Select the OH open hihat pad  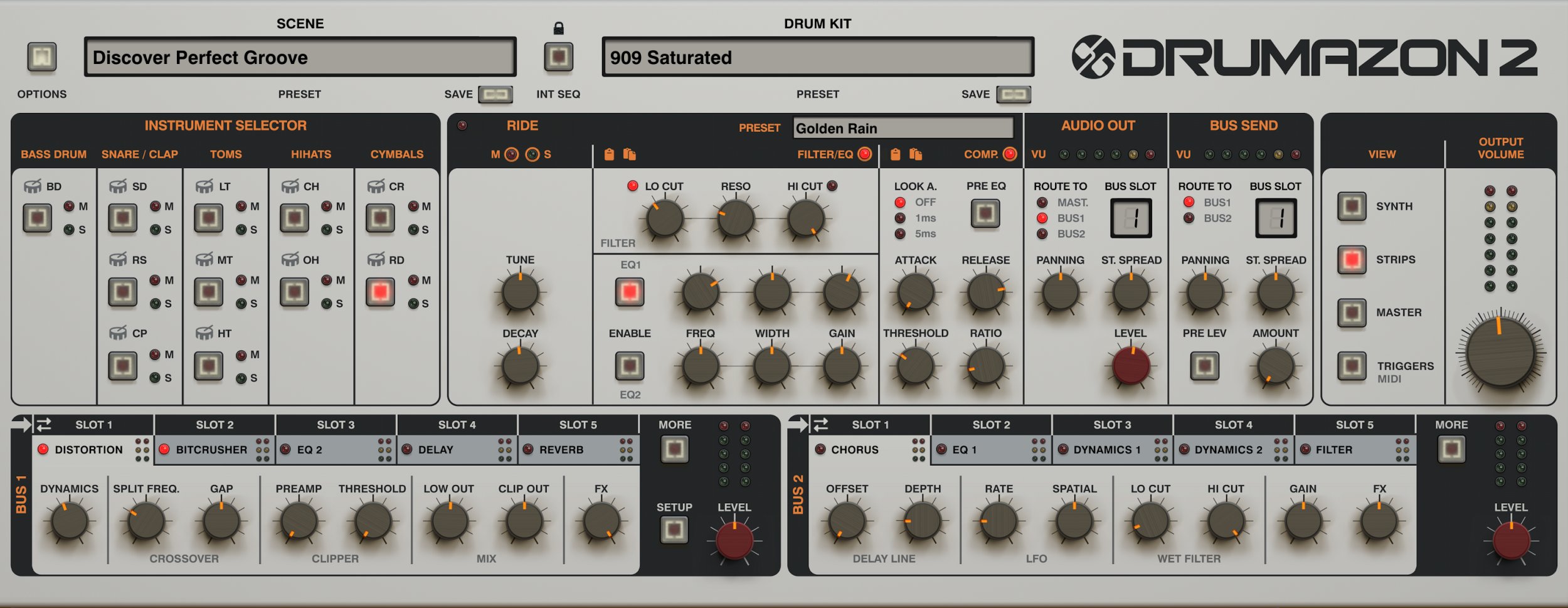(x=294, y=292)
